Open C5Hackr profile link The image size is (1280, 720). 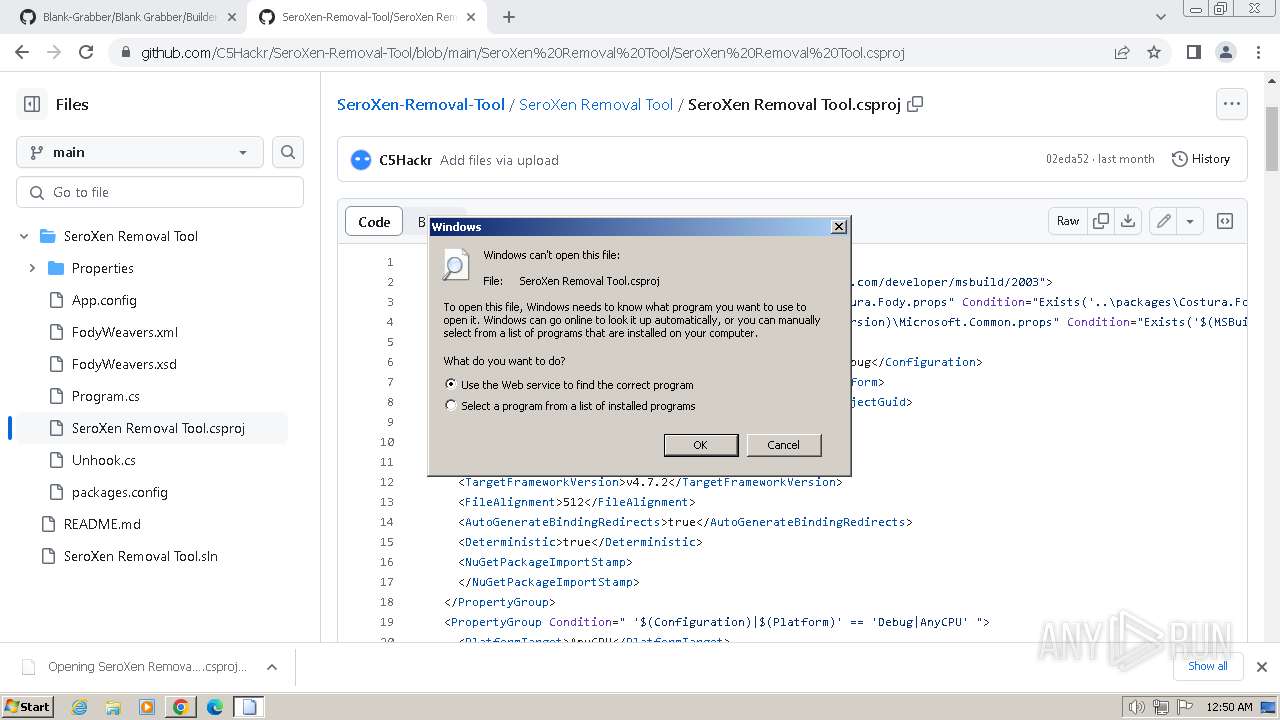[405, 160]
